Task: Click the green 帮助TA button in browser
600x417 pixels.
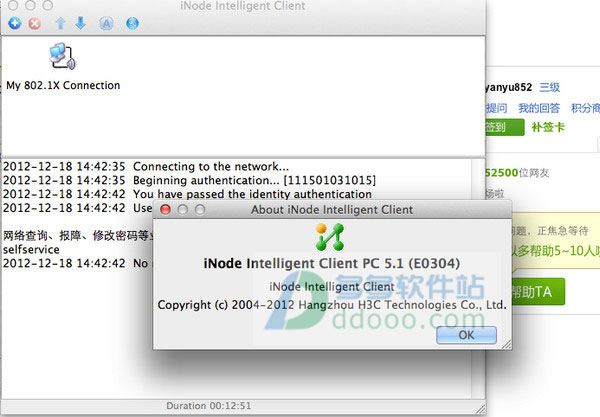Action: click(538, 292)
